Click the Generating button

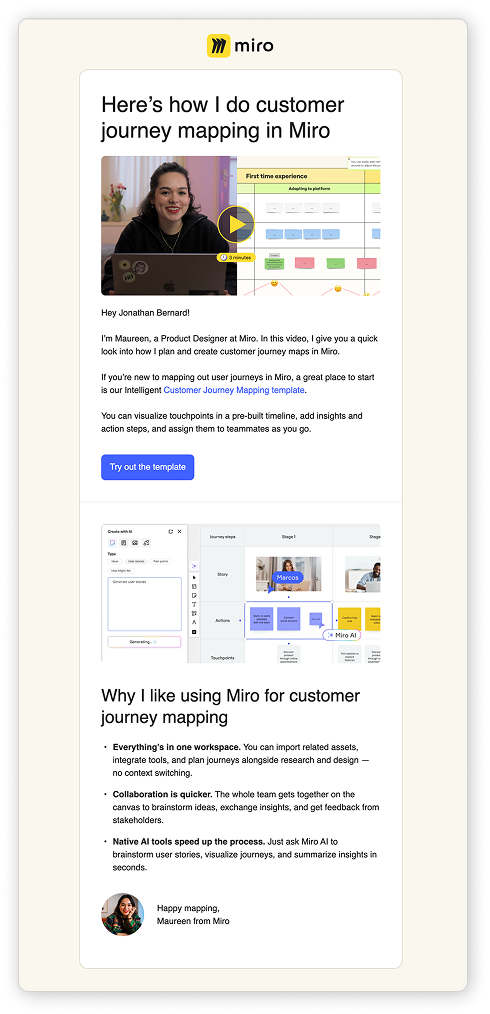144,642
